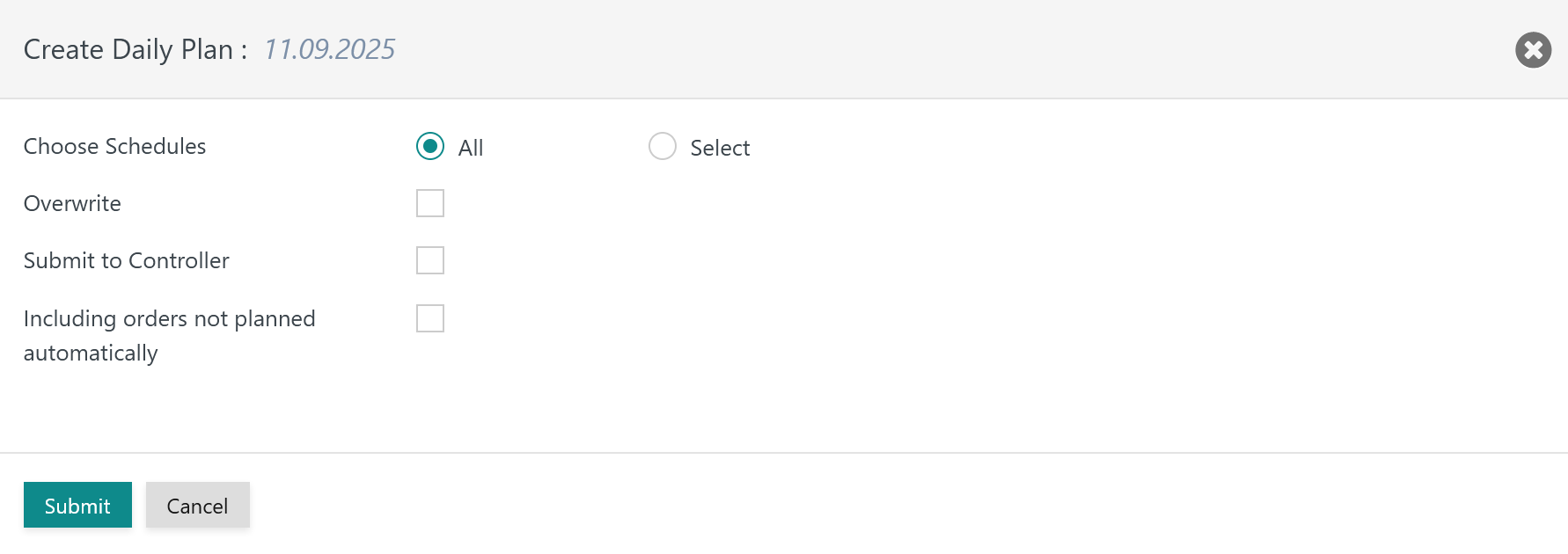Click the Including orders not planned label

(x=169, y=318)
